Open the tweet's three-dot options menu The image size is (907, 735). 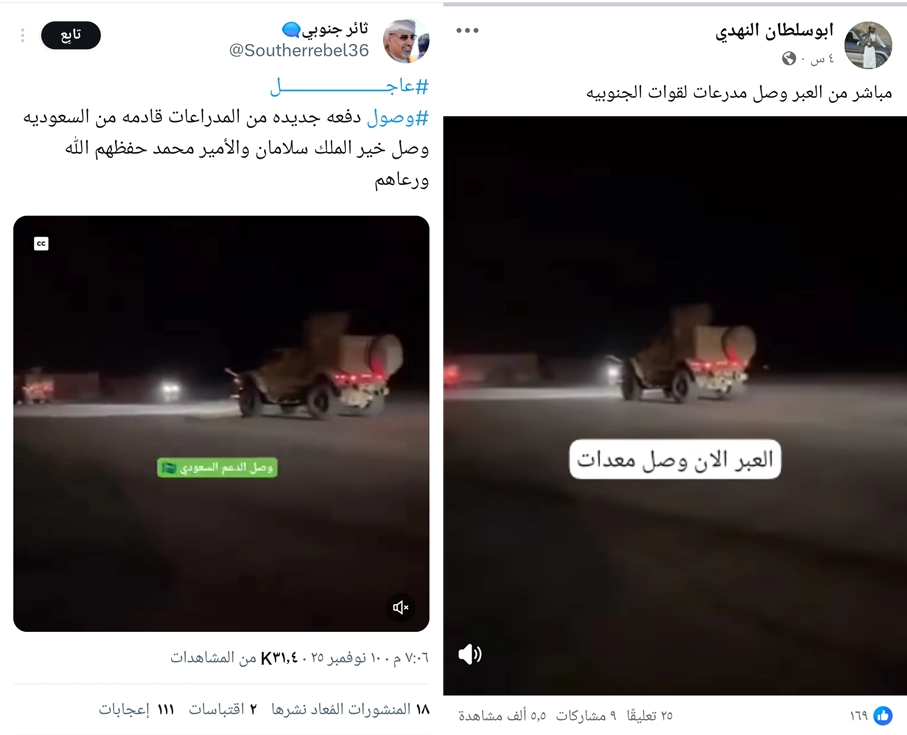tap(23, 36)
